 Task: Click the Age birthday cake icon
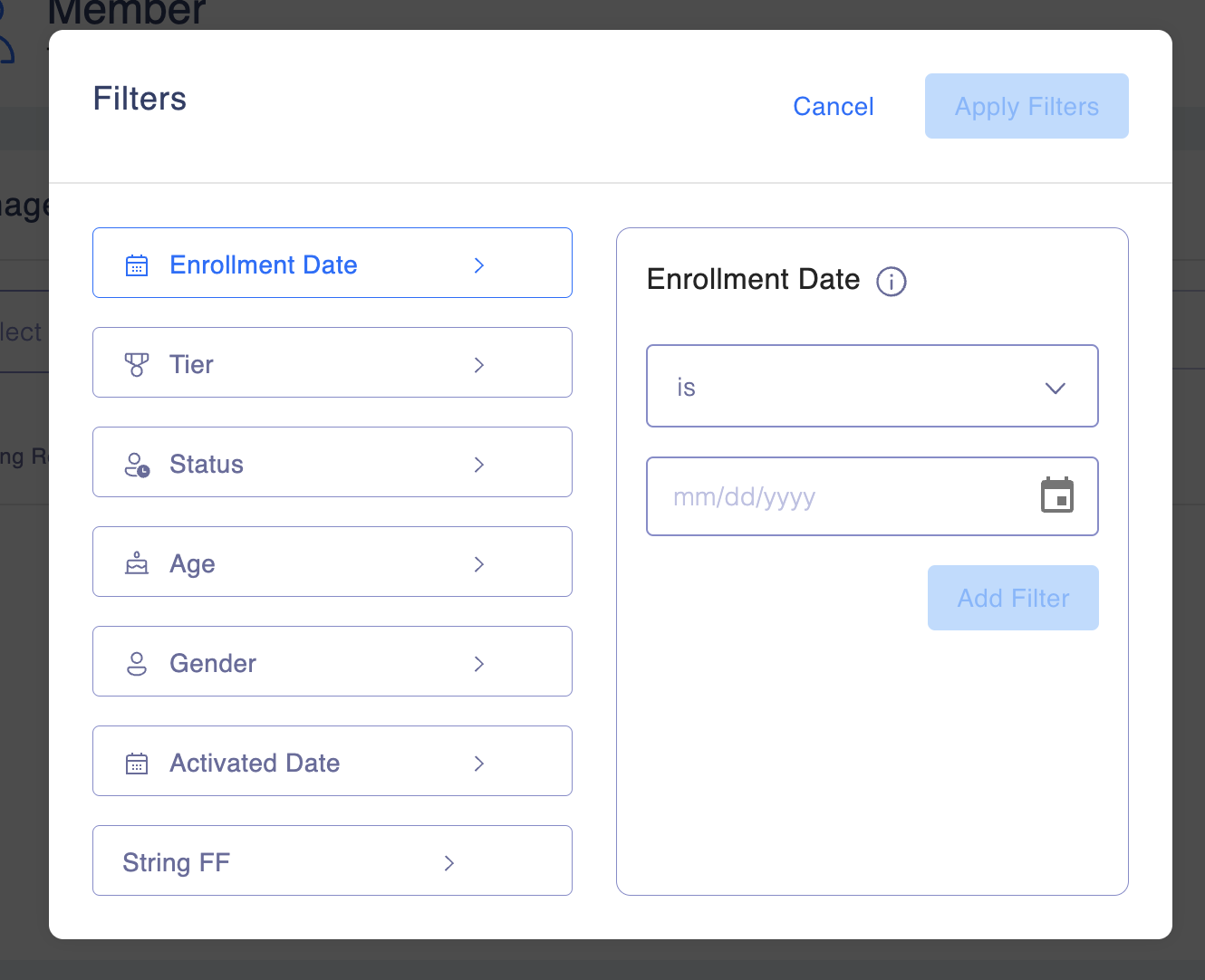tap(137, 564)
